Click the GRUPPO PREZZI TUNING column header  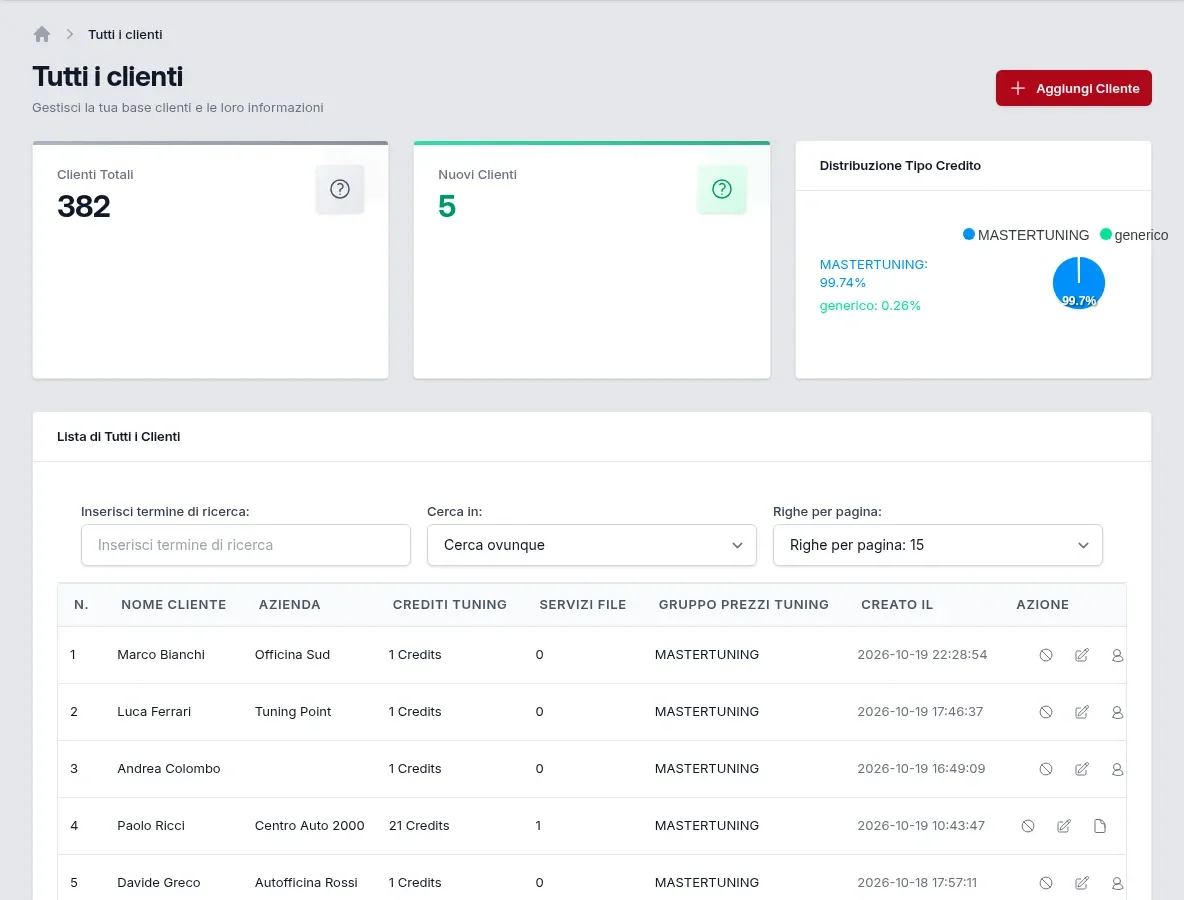[x=744, y=605]
